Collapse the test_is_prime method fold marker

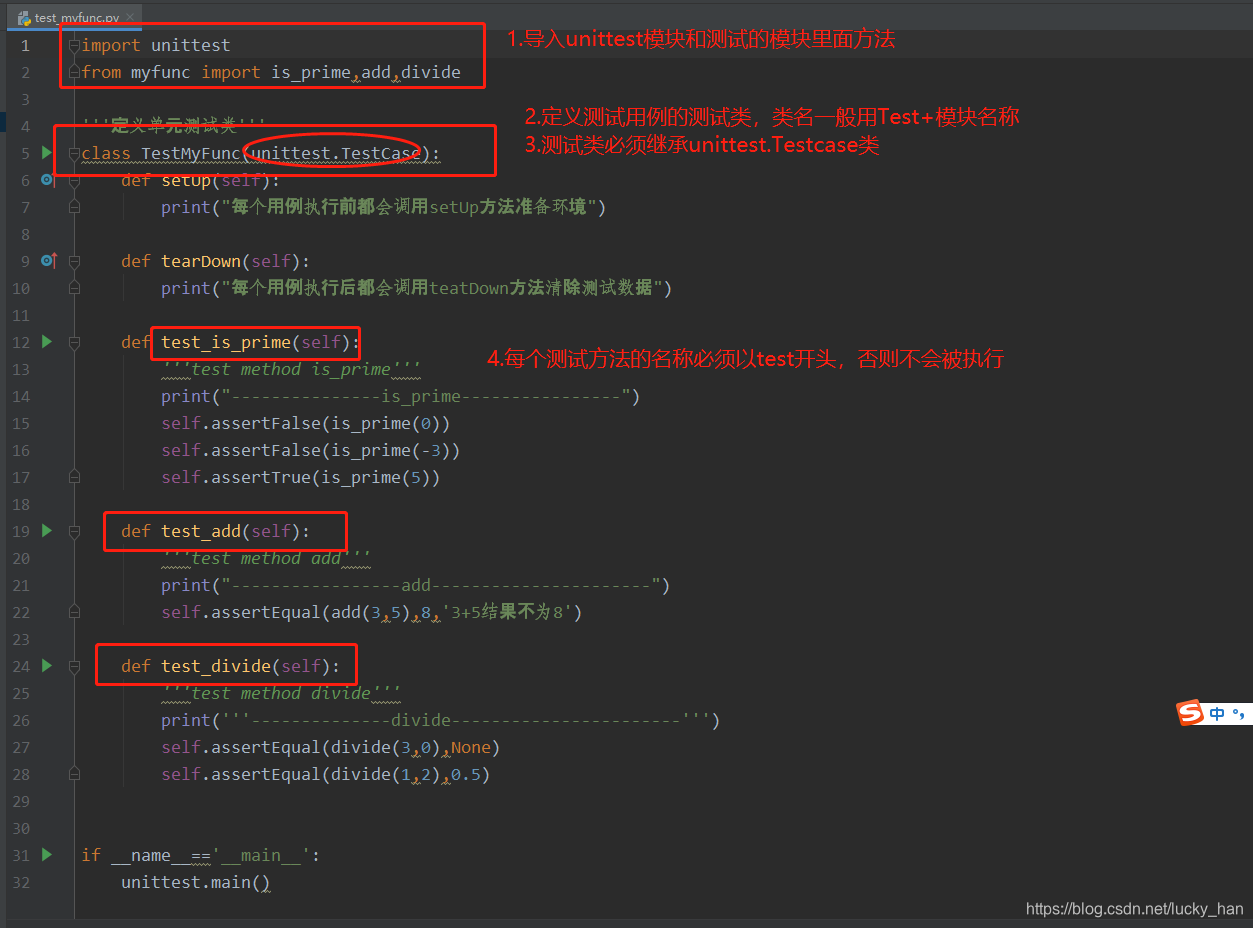74,342
